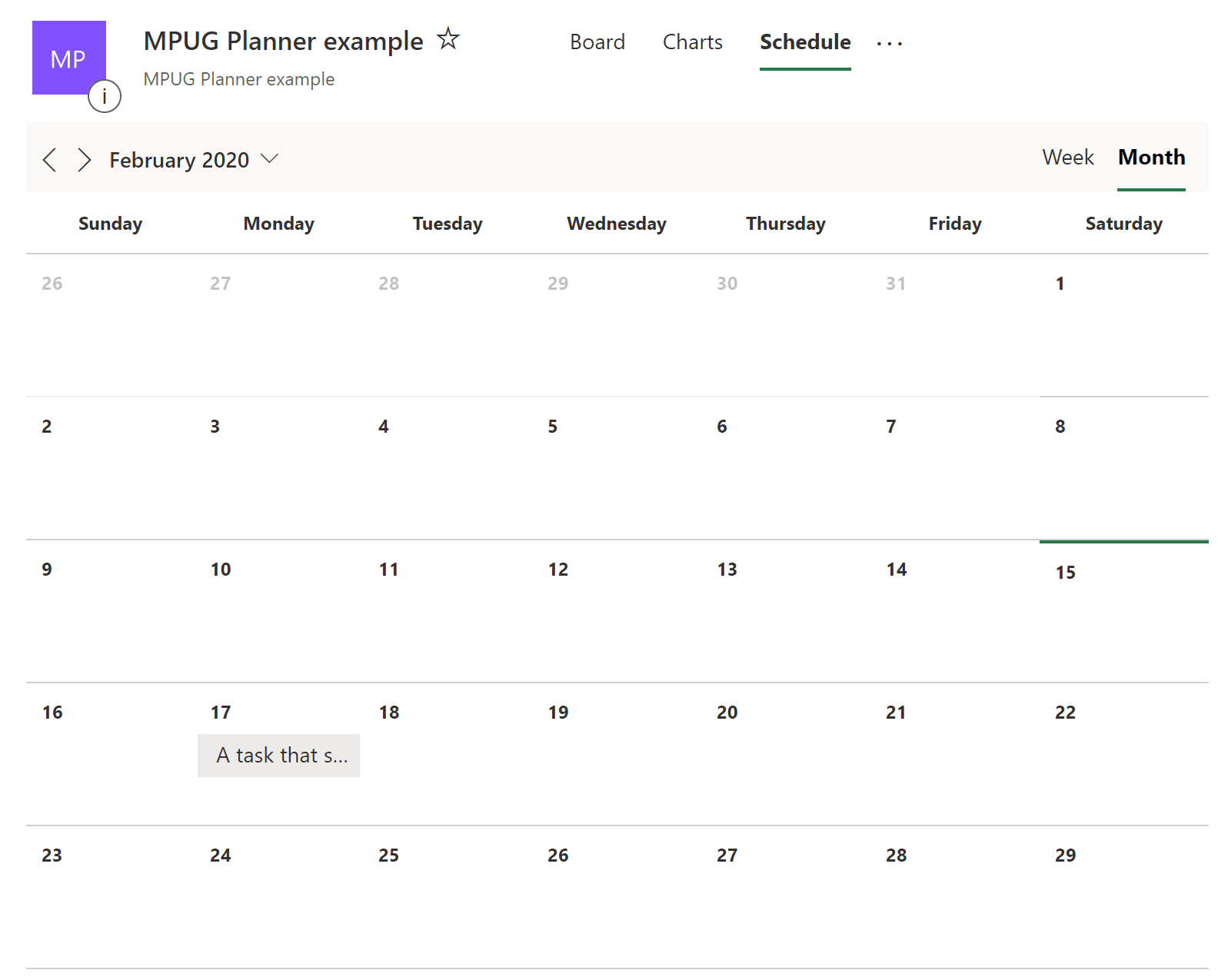The image size is (1218, 980).
Task: Click on day 20 in calendar
Action: coord(727,713)
